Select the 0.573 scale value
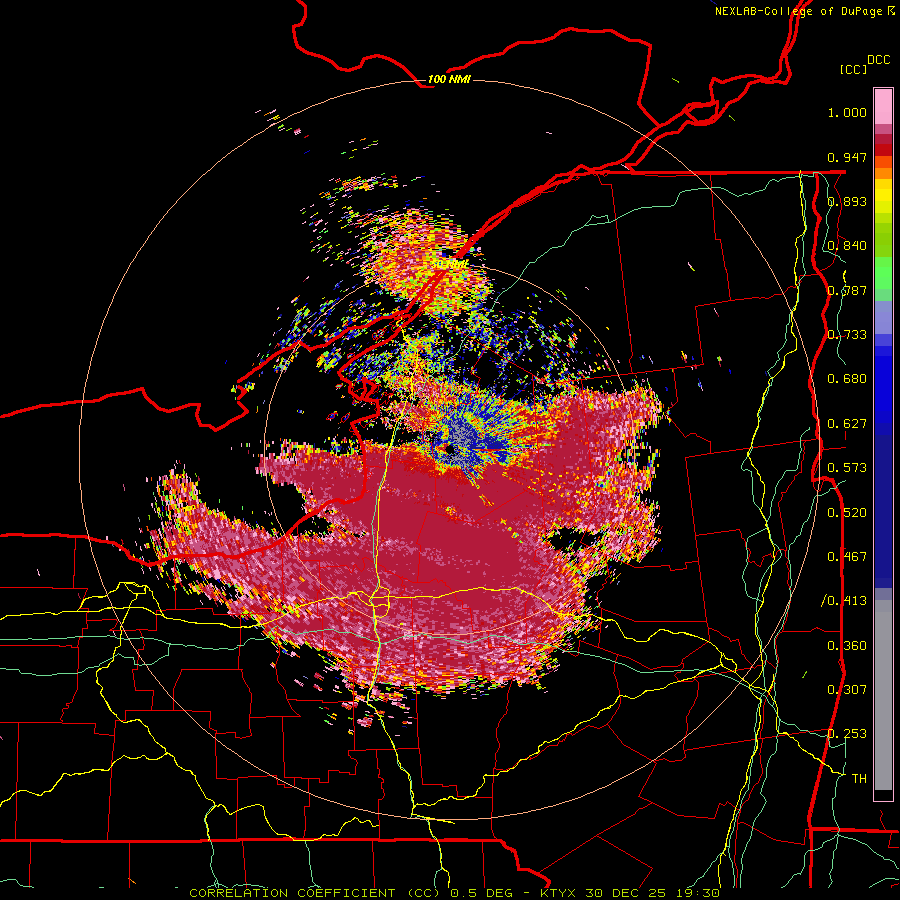The width and height of the screenshot is (900, 900). (847, 467)
